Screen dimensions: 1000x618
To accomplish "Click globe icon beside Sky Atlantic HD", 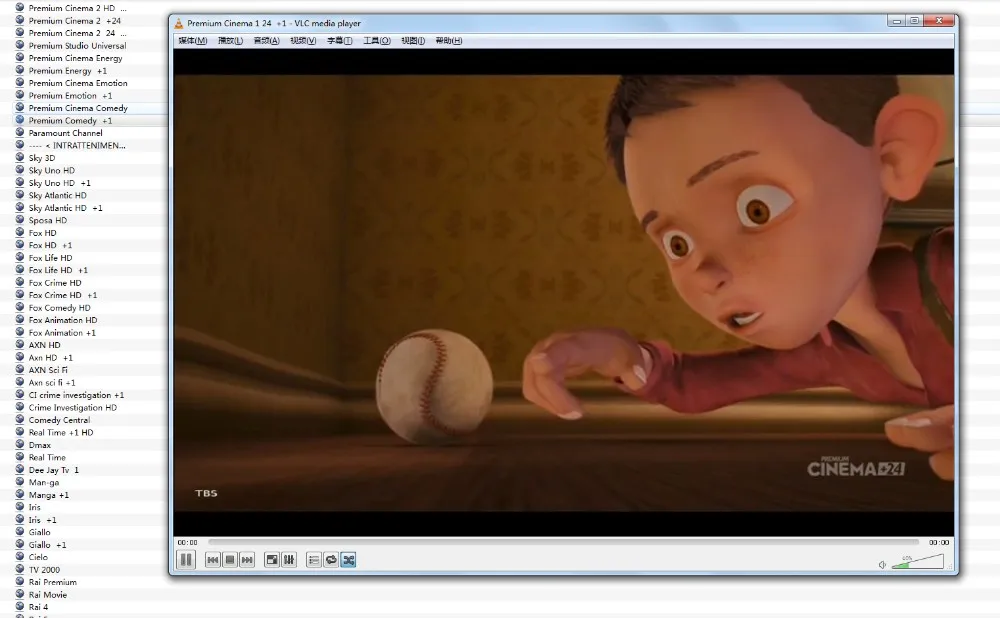I will [x=20, y=195].
